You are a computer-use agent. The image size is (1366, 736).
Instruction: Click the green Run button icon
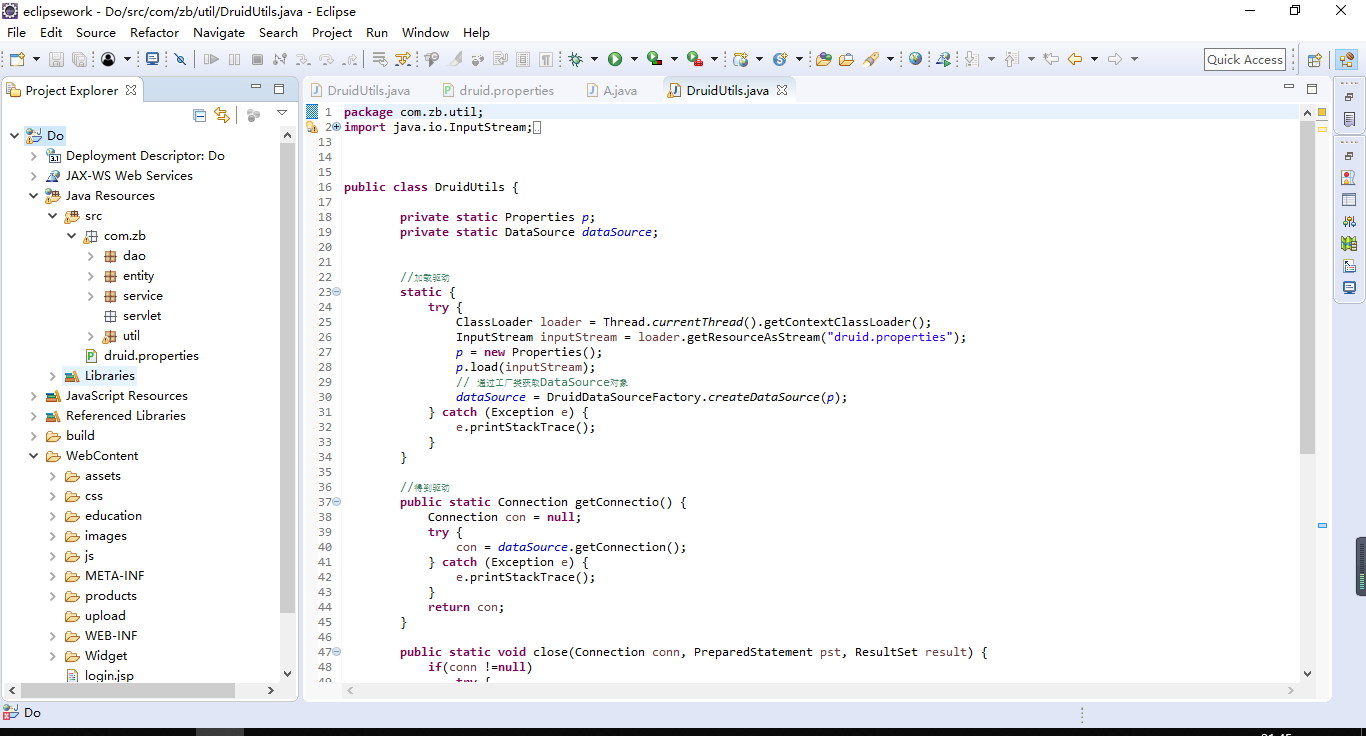point(615,59)
